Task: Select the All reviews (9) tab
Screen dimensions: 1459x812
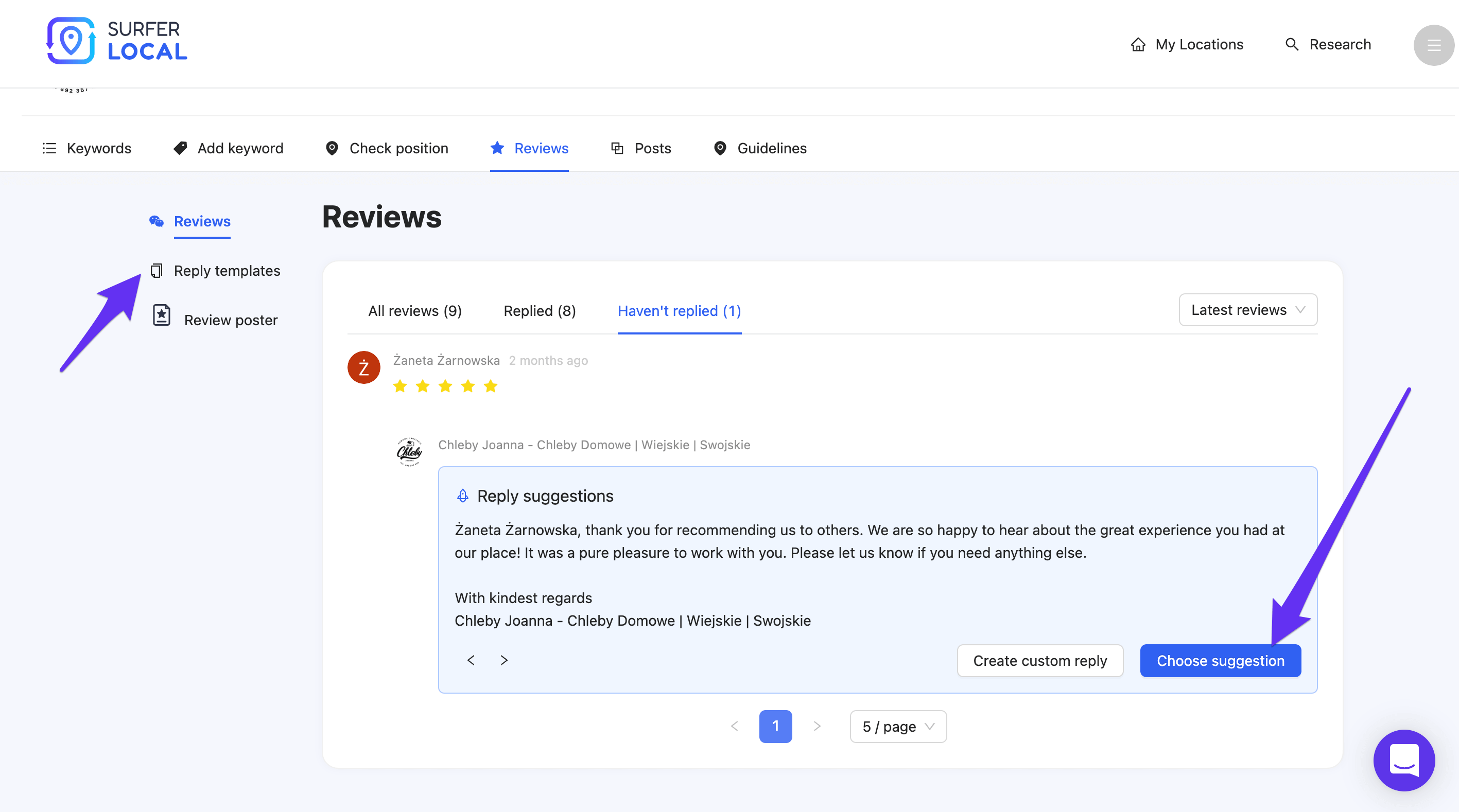Action: click(414, 310)
